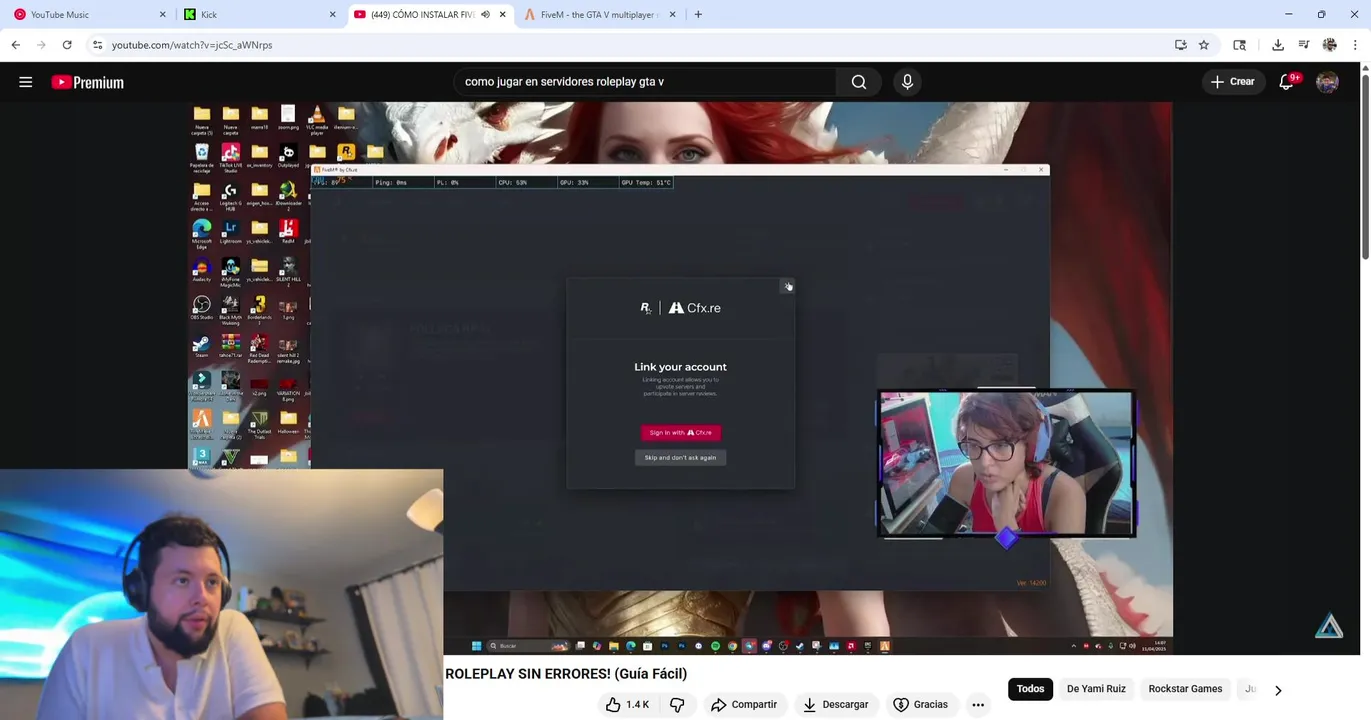Bookmark this page with the star
This screenshot has width=1371, height=720.
[1204, 45]
